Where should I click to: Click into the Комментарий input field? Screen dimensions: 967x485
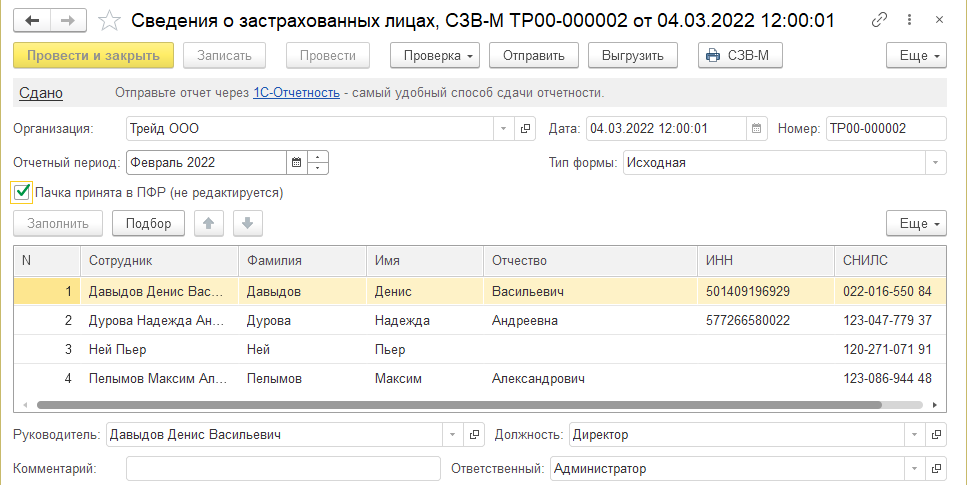click(x=283, y=469)
